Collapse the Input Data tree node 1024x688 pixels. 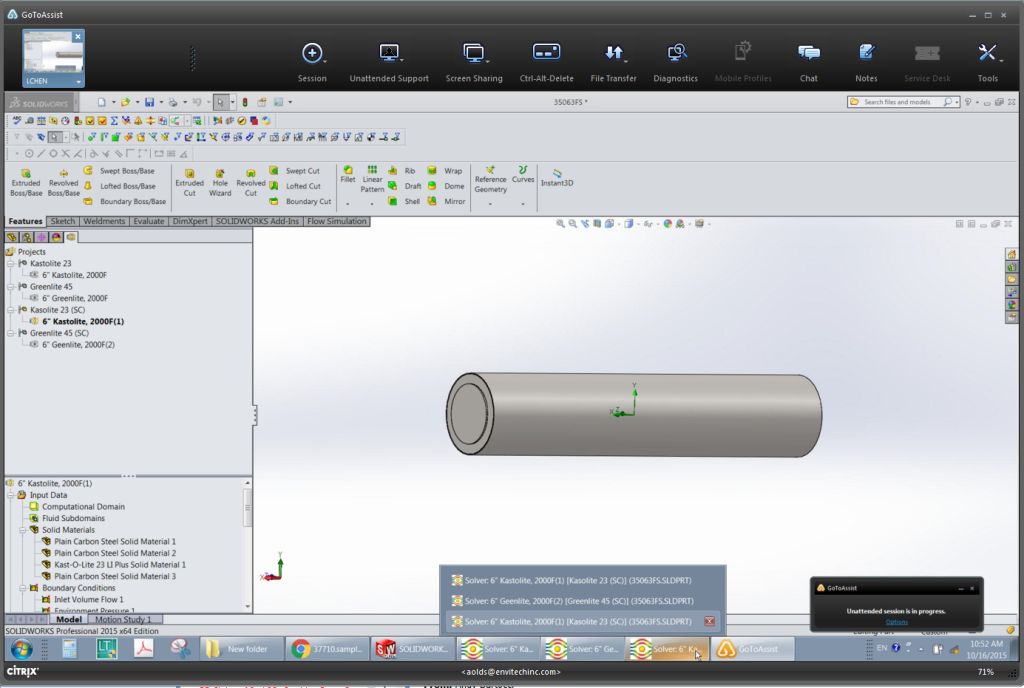(11, 495)
